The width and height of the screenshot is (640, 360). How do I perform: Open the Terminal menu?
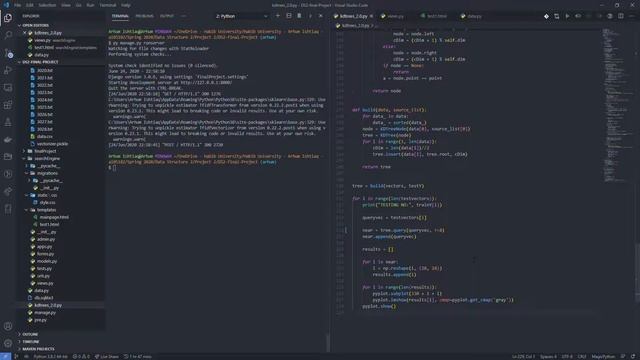pos(108,5)
